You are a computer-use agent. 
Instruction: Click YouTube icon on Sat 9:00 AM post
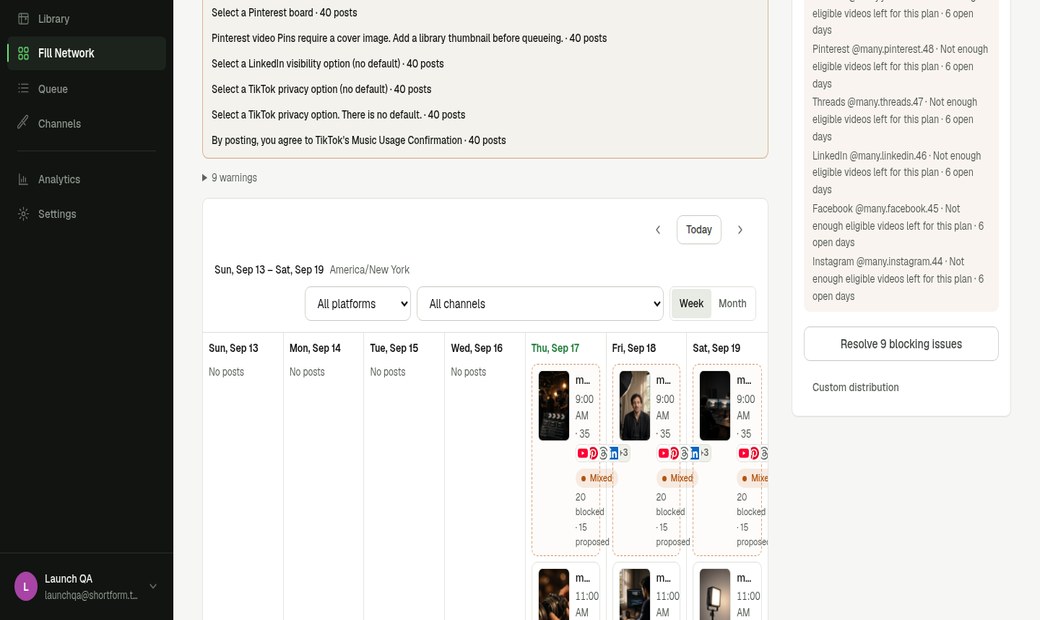tap(744, 453)
